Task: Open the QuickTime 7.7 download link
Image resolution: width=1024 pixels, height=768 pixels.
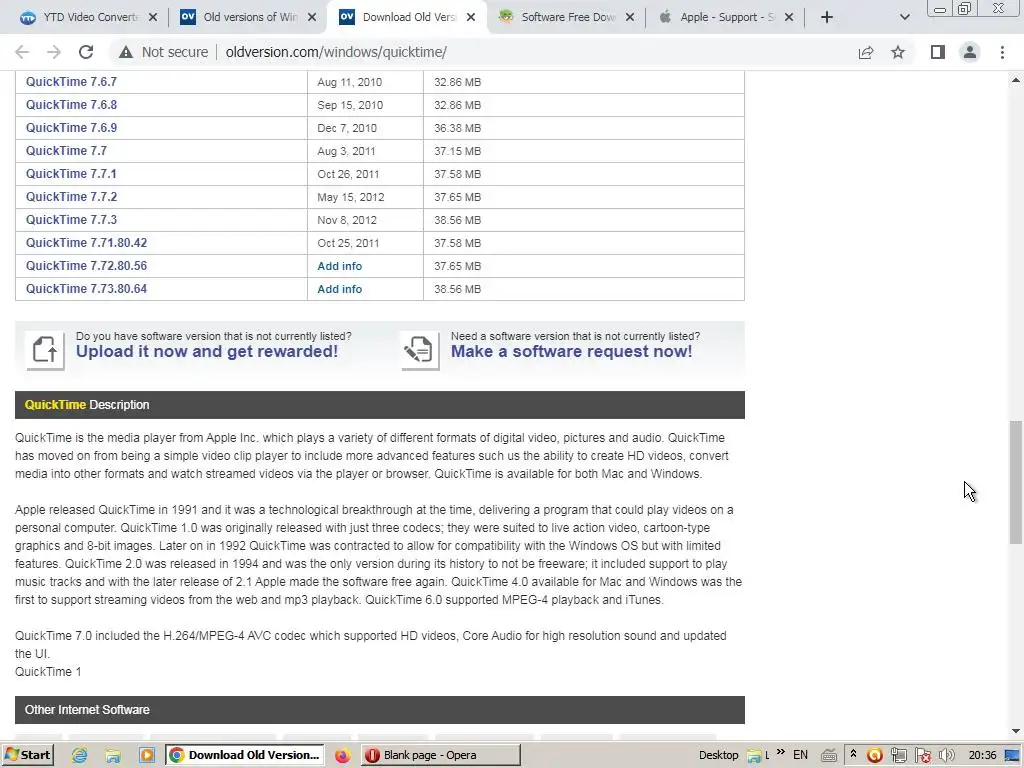Action: coord(66,151)
